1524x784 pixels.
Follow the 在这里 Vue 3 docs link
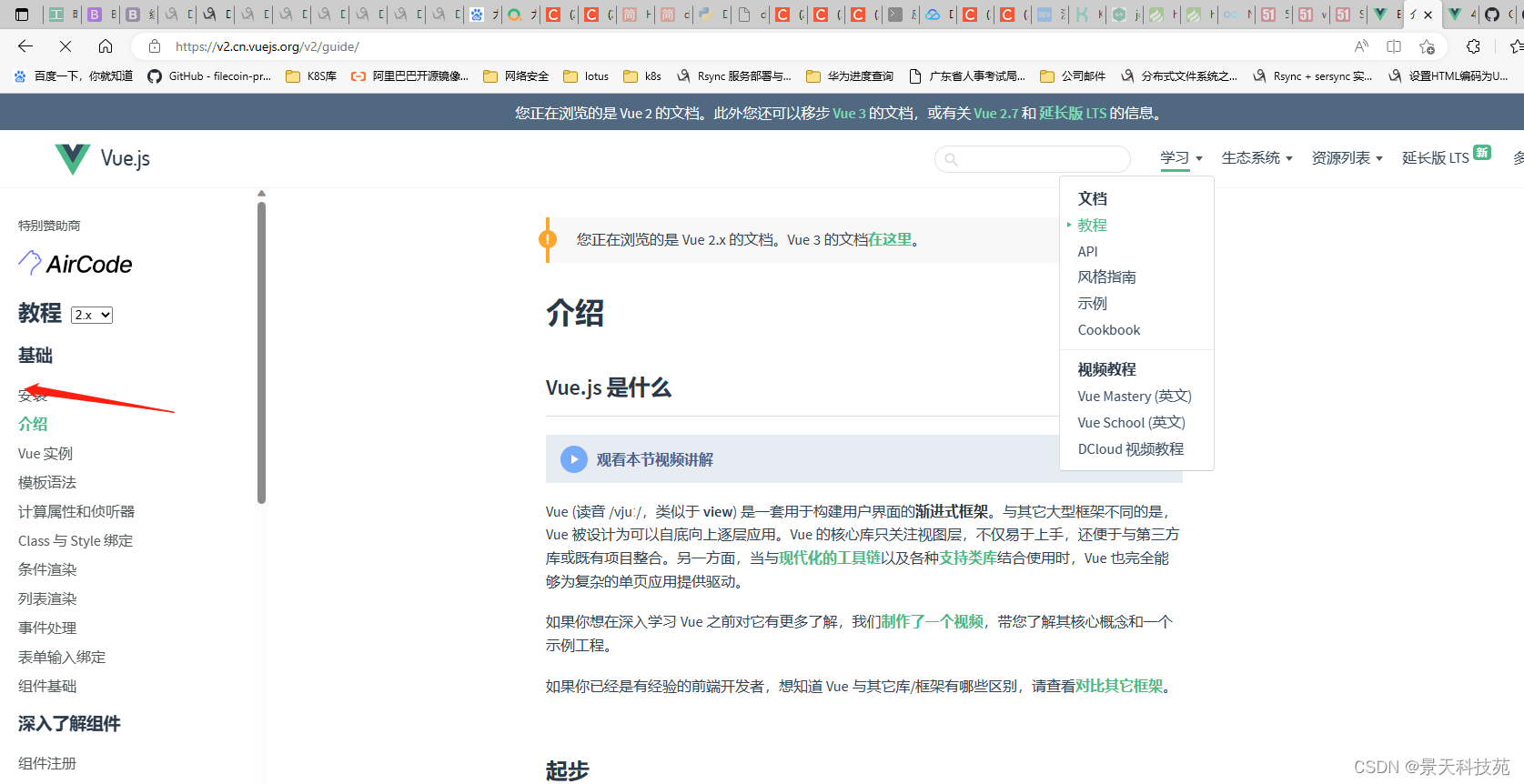890,240
